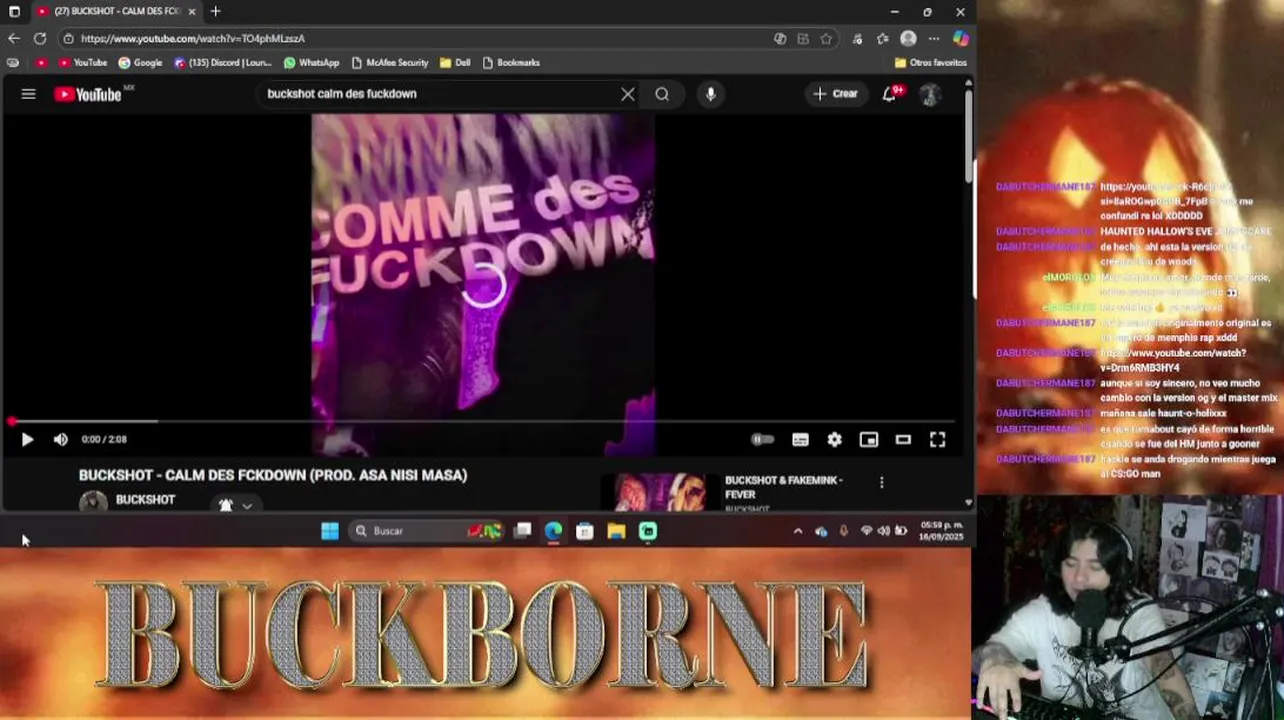Switch to miniplayer mode
This screenshot has width=1284, height=720.
(869, 439)
